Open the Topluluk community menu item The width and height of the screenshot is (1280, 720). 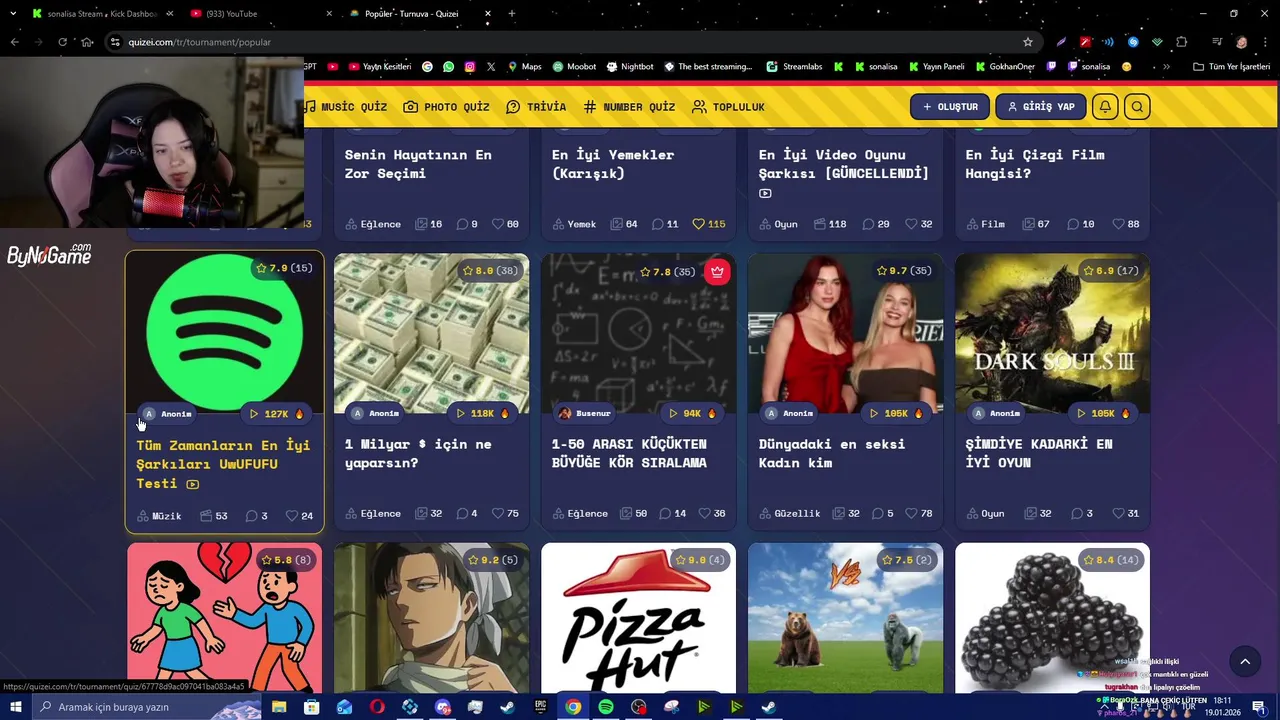728,107
